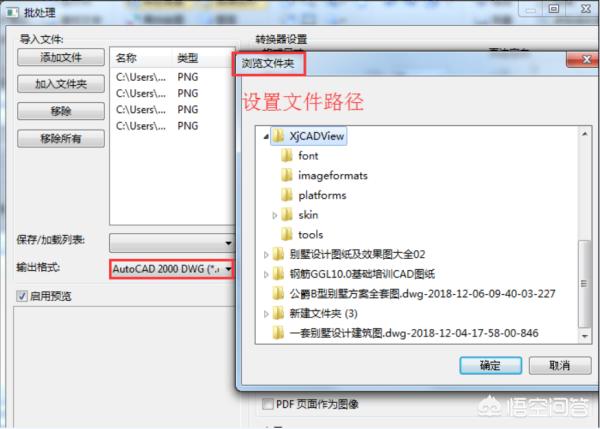600x429 pixels.
Task: Enable the PDF 页面作为图像 checkbox
Action: pyautogui.click(x=267, y=404)
